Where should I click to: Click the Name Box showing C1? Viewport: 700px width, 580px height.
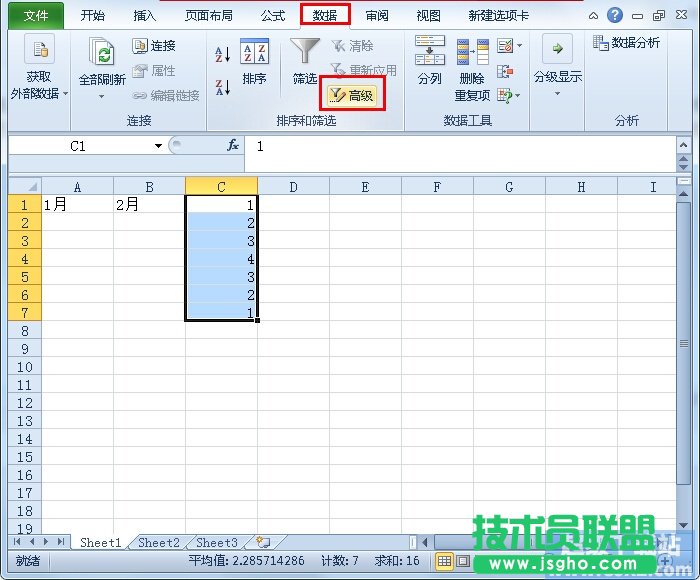79,146
